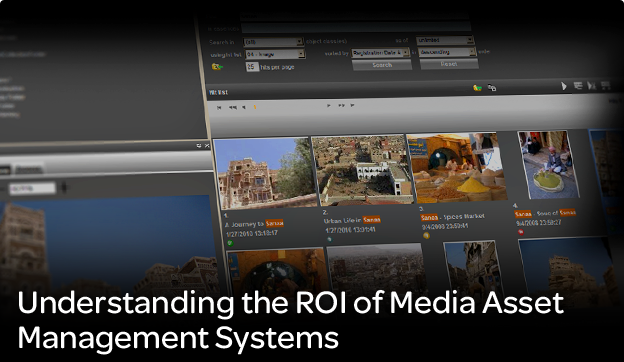Open the 'Search in' (all) dropdown

tap(274, 42)
